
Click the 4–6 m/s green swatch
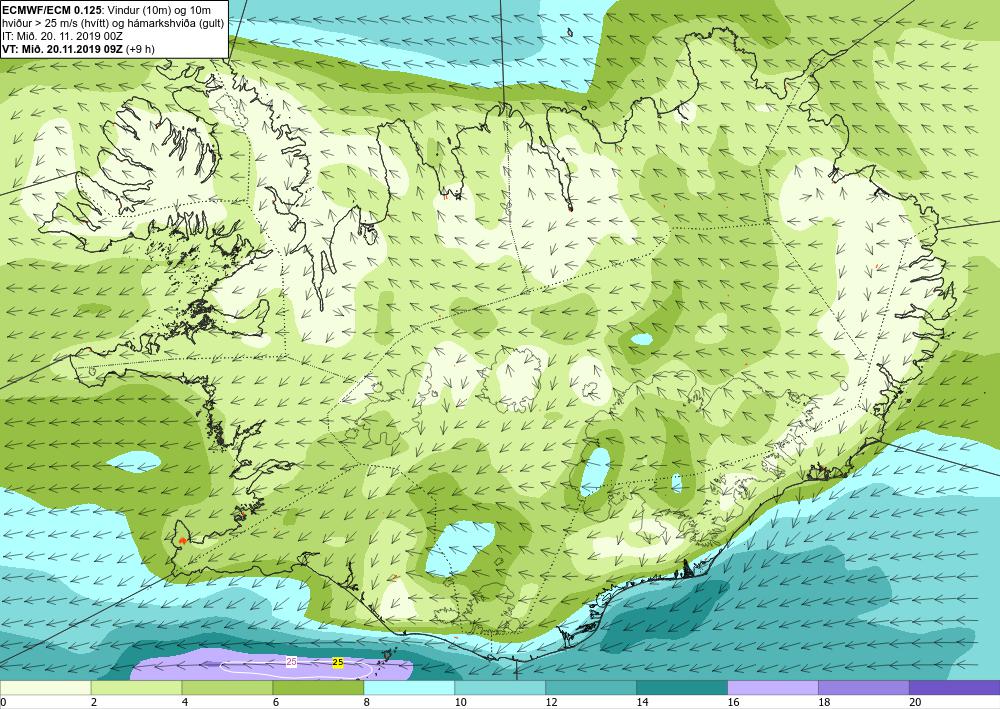point(227,688)
